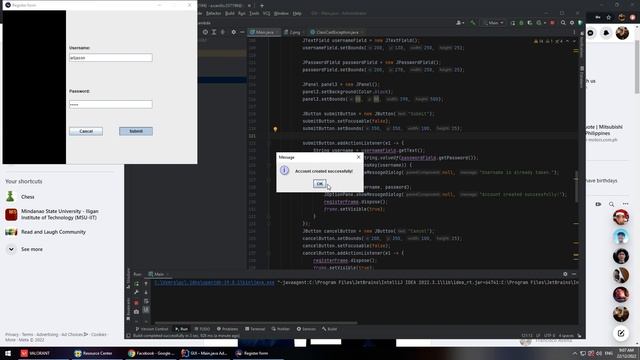The height and width of the screenshot is (360, 640).
Task: Open the TODO tool window tab
Action: tap(202, 329)
